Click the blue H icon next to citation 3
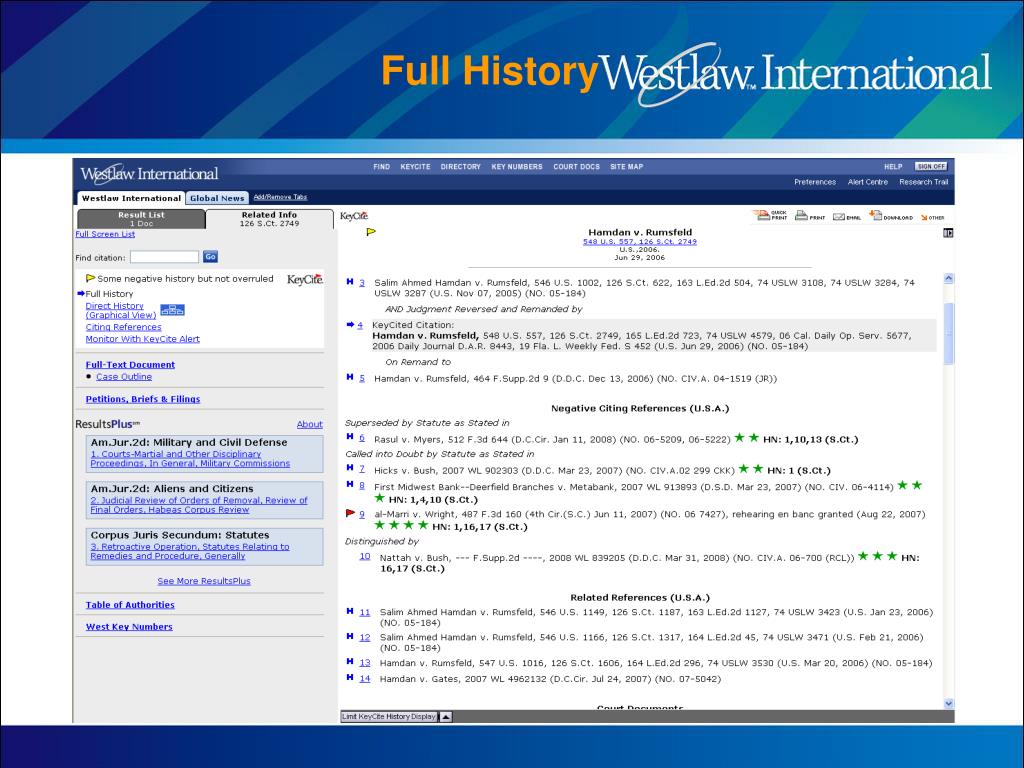 [x=349, y=282]
